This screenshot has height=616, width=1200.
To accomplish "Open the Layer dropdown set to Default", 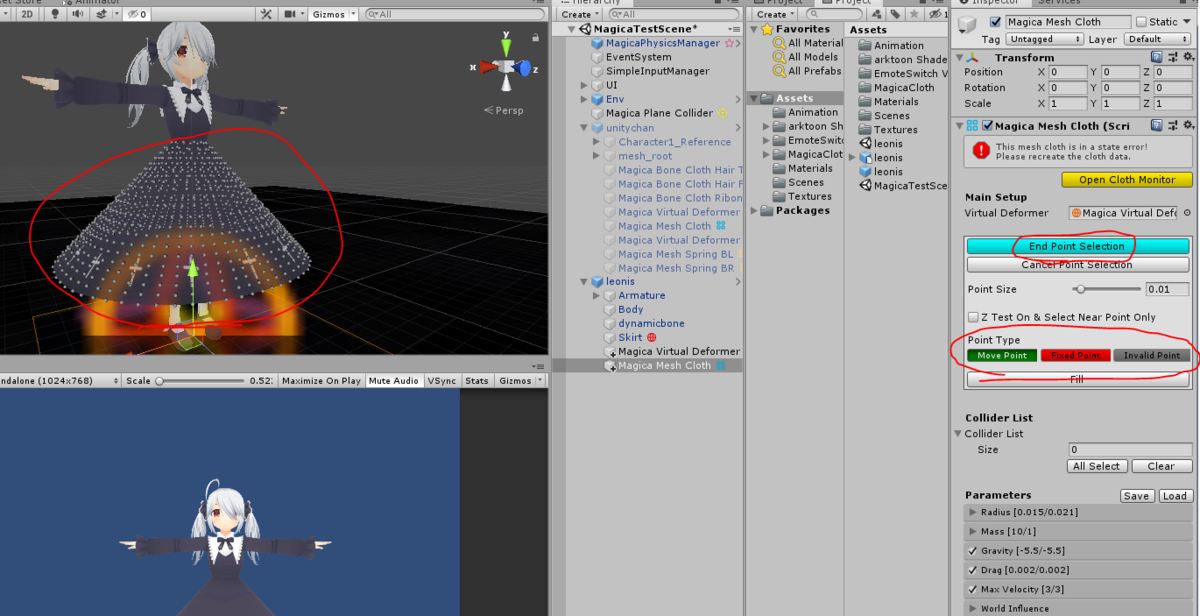I will point(1157,39).
